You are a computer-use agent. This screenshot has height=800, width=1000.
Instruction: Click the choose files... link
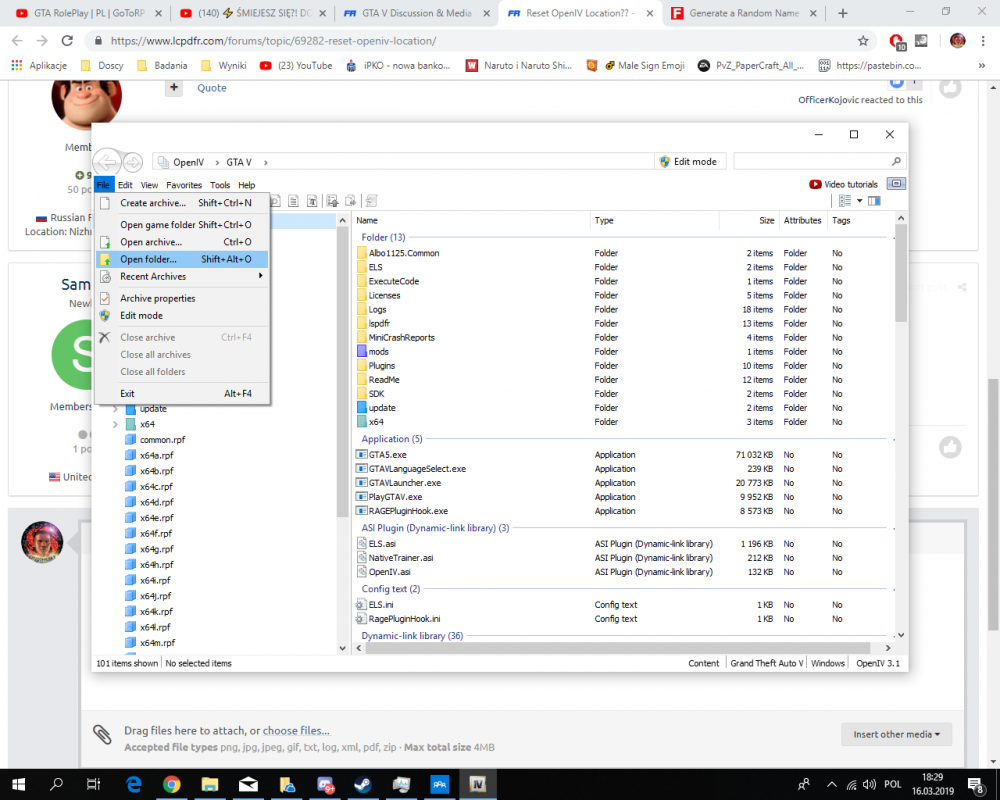(296, 731)
